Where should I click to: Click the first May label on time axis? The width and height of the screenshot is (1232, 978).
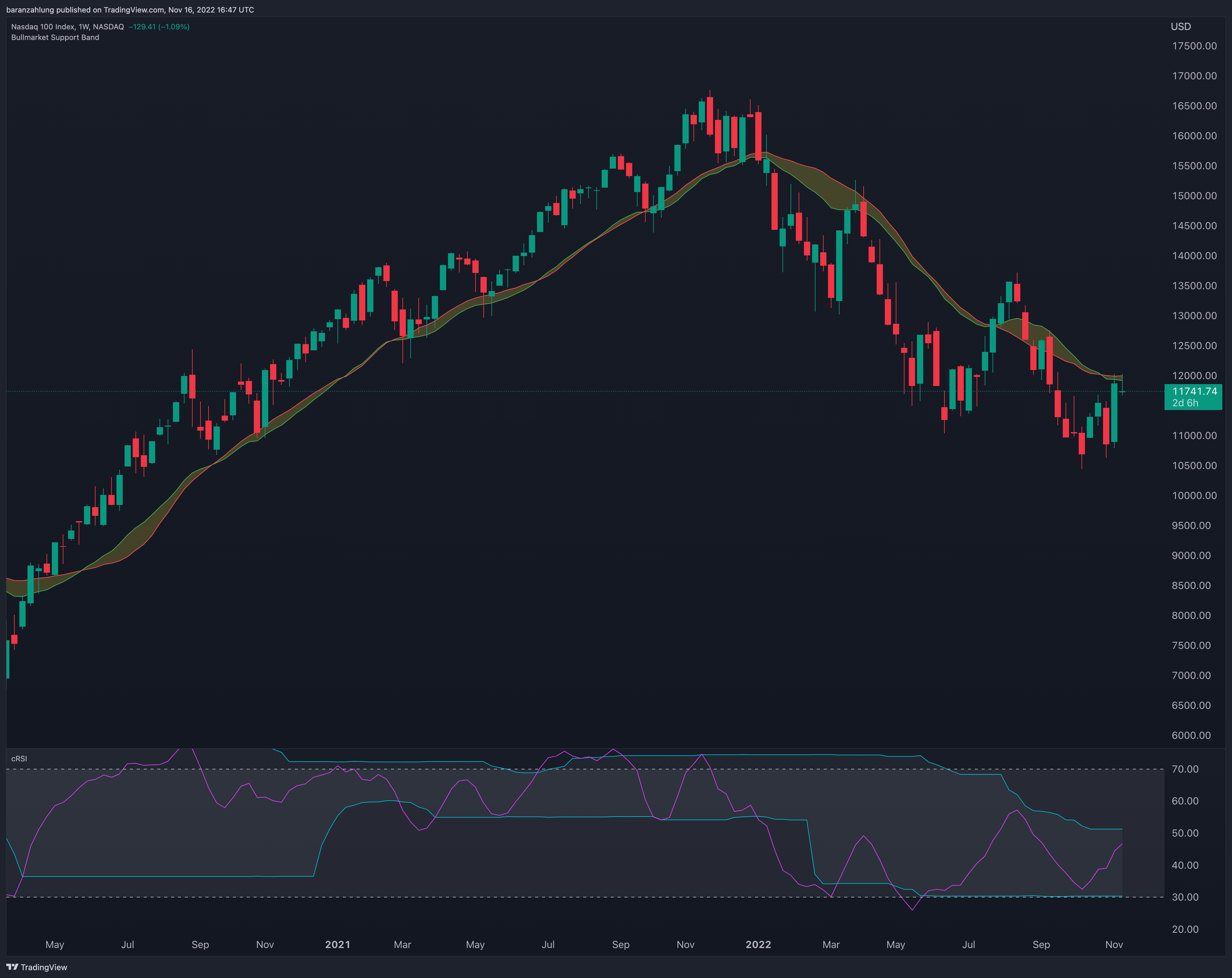(55, 945)
